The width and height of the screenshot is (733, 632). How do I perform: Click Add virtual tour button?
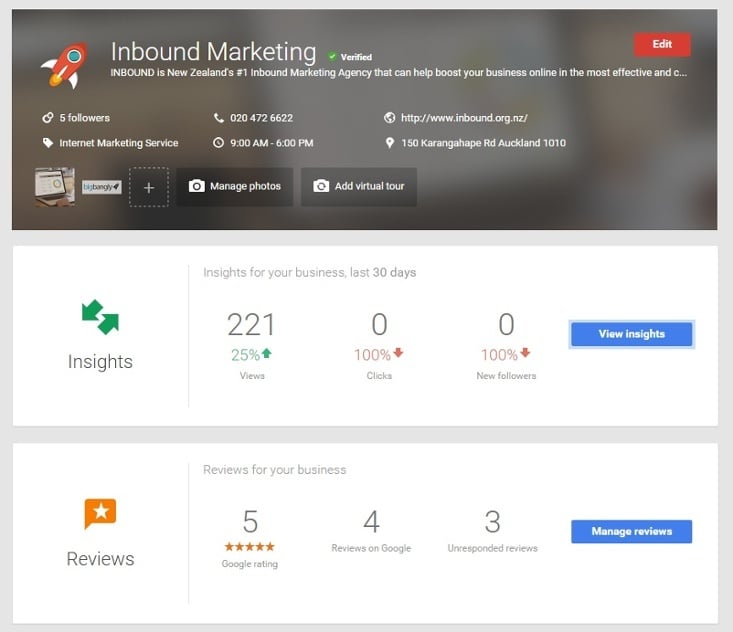coord(359,187)
